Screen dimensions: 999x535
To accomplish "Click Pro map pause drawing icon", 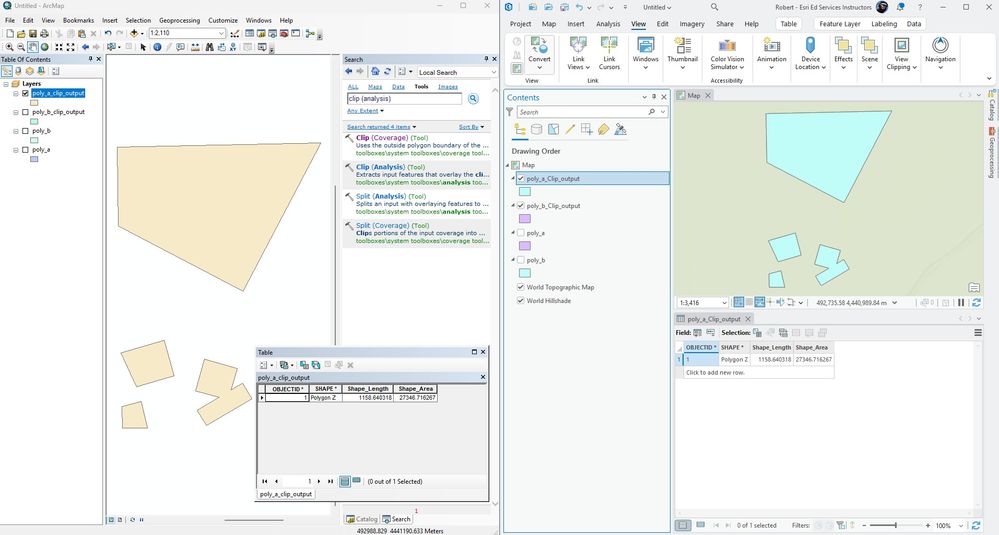I will tap(961, 303).
